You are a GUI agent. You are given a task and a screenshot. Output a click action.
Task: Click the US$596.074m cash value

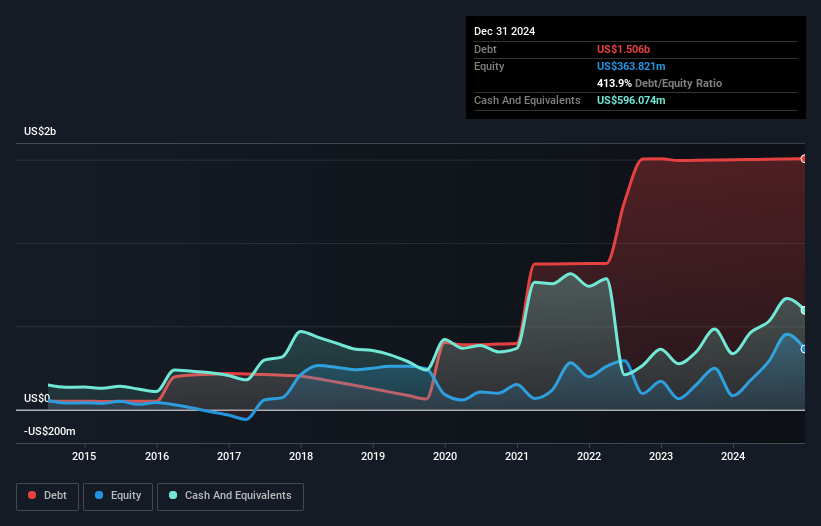[631, 100]
